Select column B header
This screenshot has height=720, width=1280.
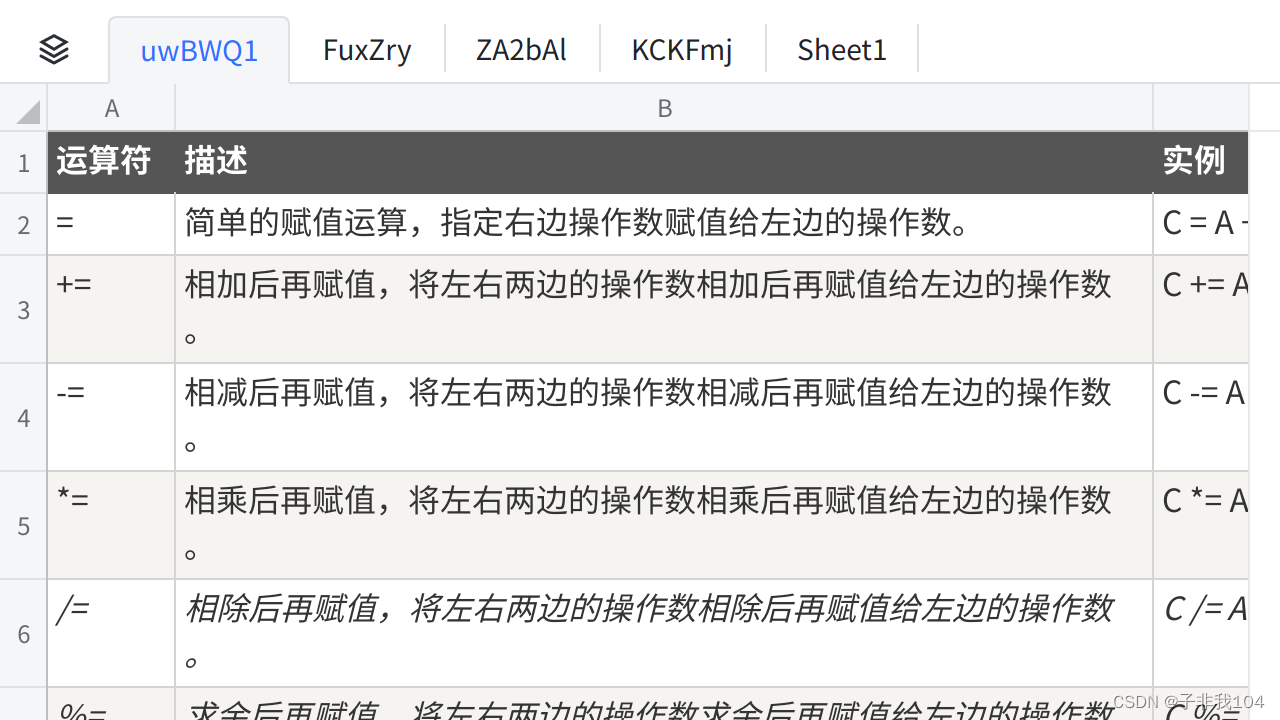point(664,108)
